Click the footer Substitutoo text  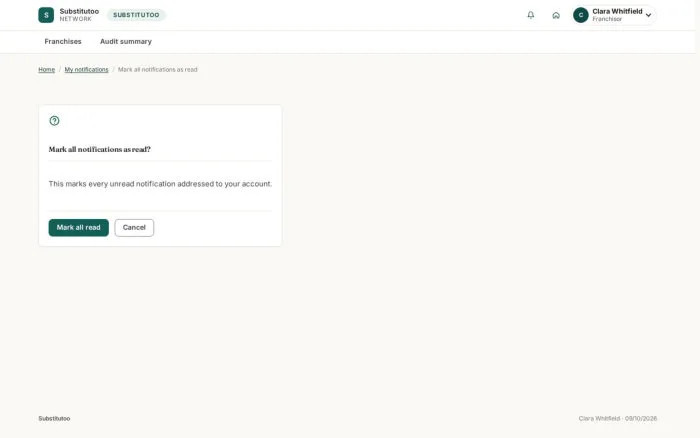(x=54, y=418)
